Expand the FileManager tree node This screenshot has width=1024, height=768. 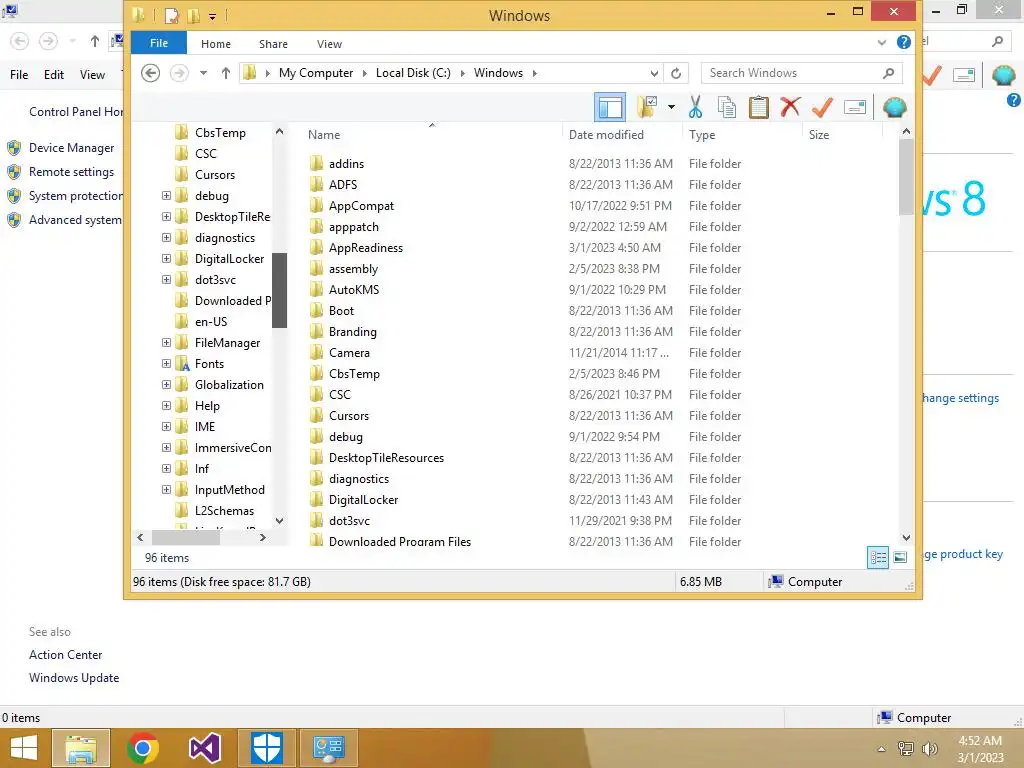[166, 342]
